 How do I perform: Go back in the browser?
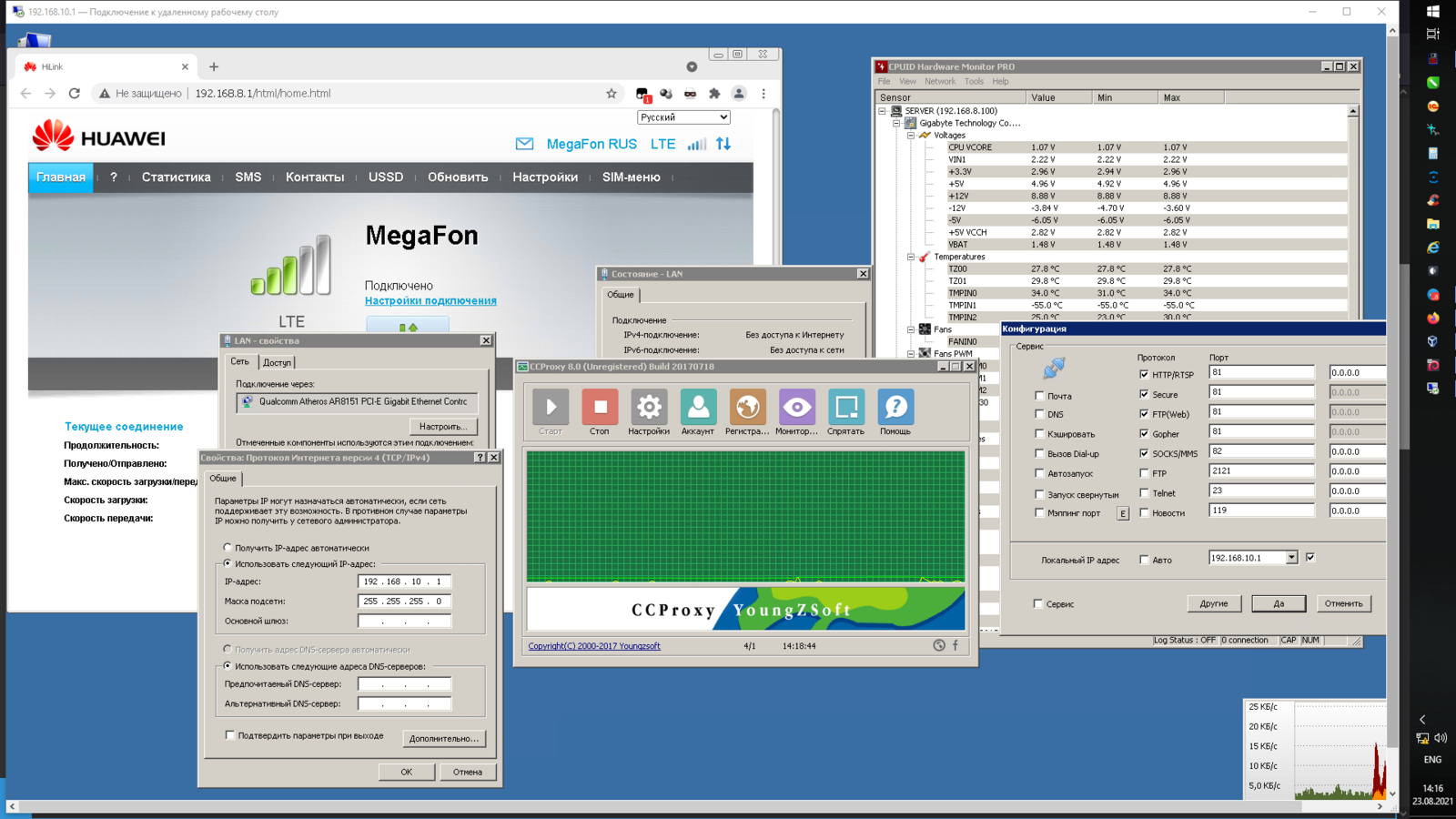25,94
